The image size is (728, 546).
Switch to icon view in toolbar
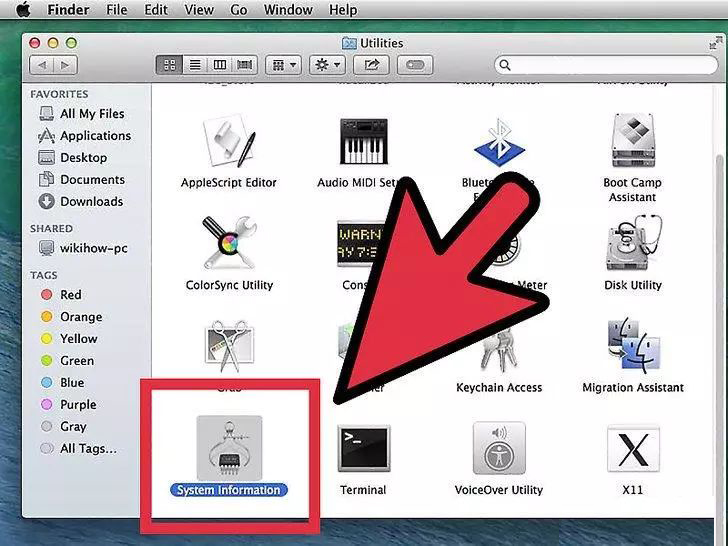[169, 65]
